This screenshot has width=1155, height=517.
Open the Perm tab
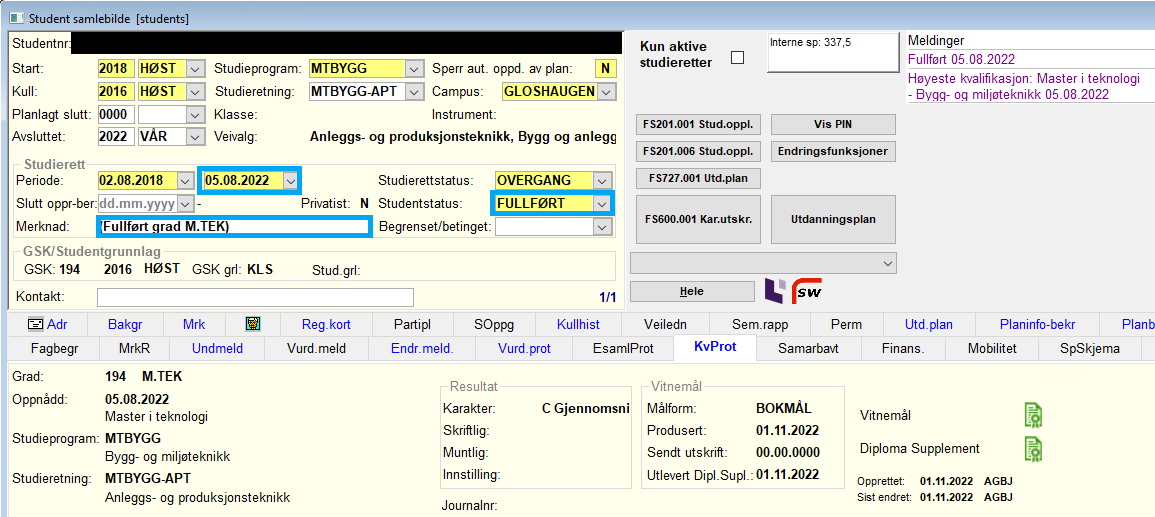coord(846,324)
